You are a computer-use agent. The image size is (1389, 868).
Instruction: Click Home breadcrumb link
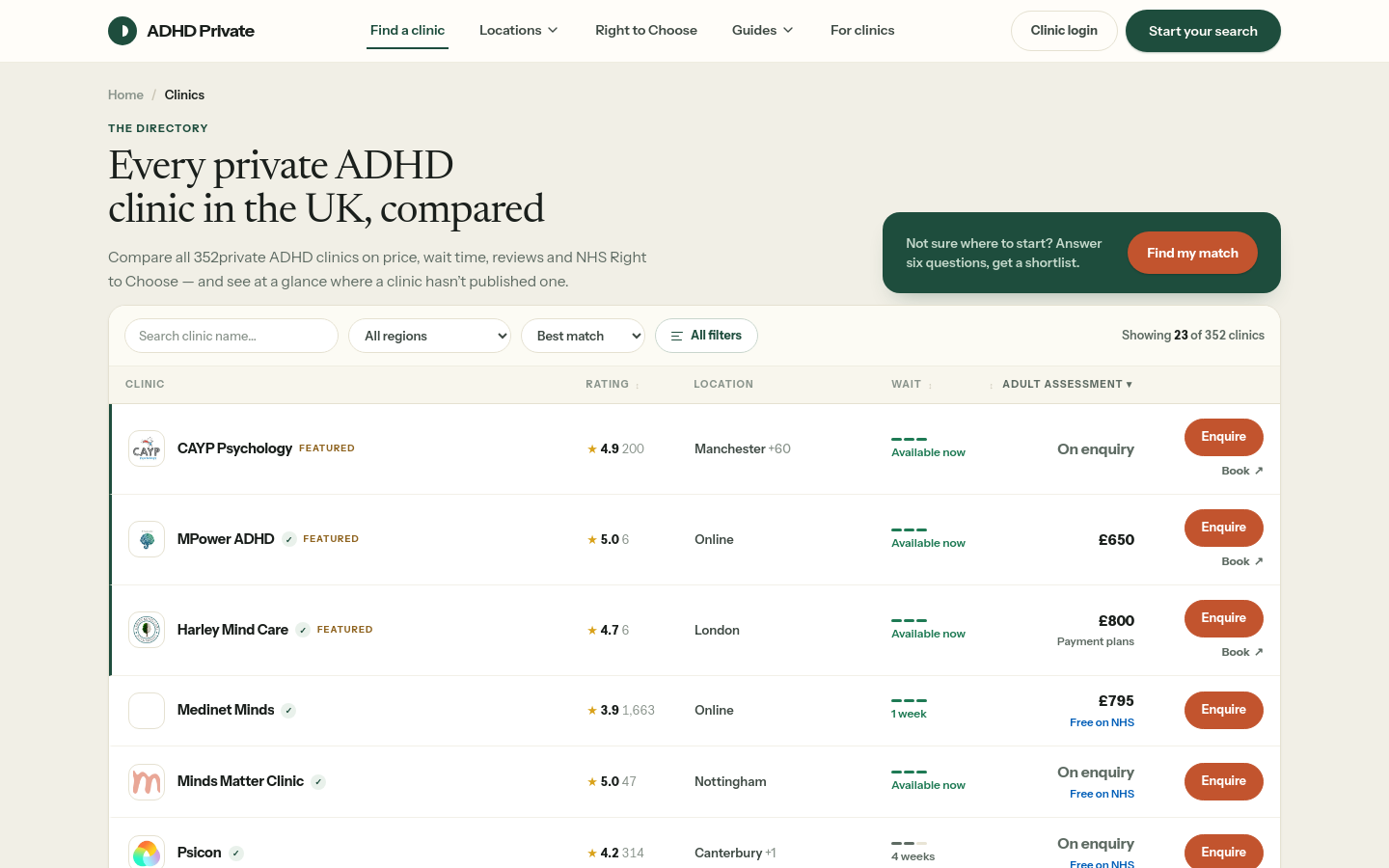(125, 95)
